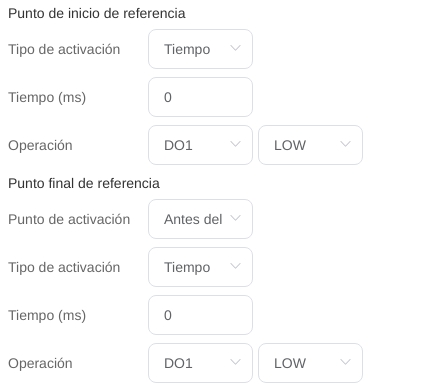This screenshot has width=432, height=392.
Task: Click the start point 'Tipo de activación' label
Action: click(x=64, y=50)
